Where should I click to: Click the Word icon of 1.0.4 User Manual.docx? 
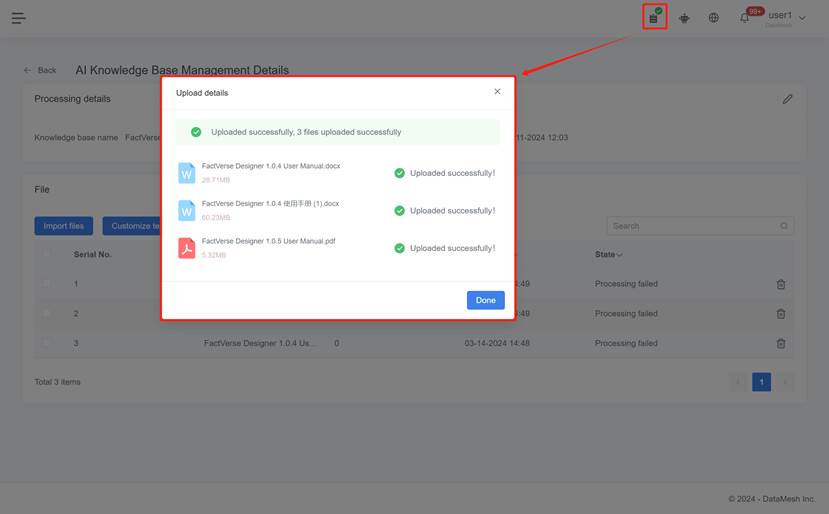coord(187,173)
